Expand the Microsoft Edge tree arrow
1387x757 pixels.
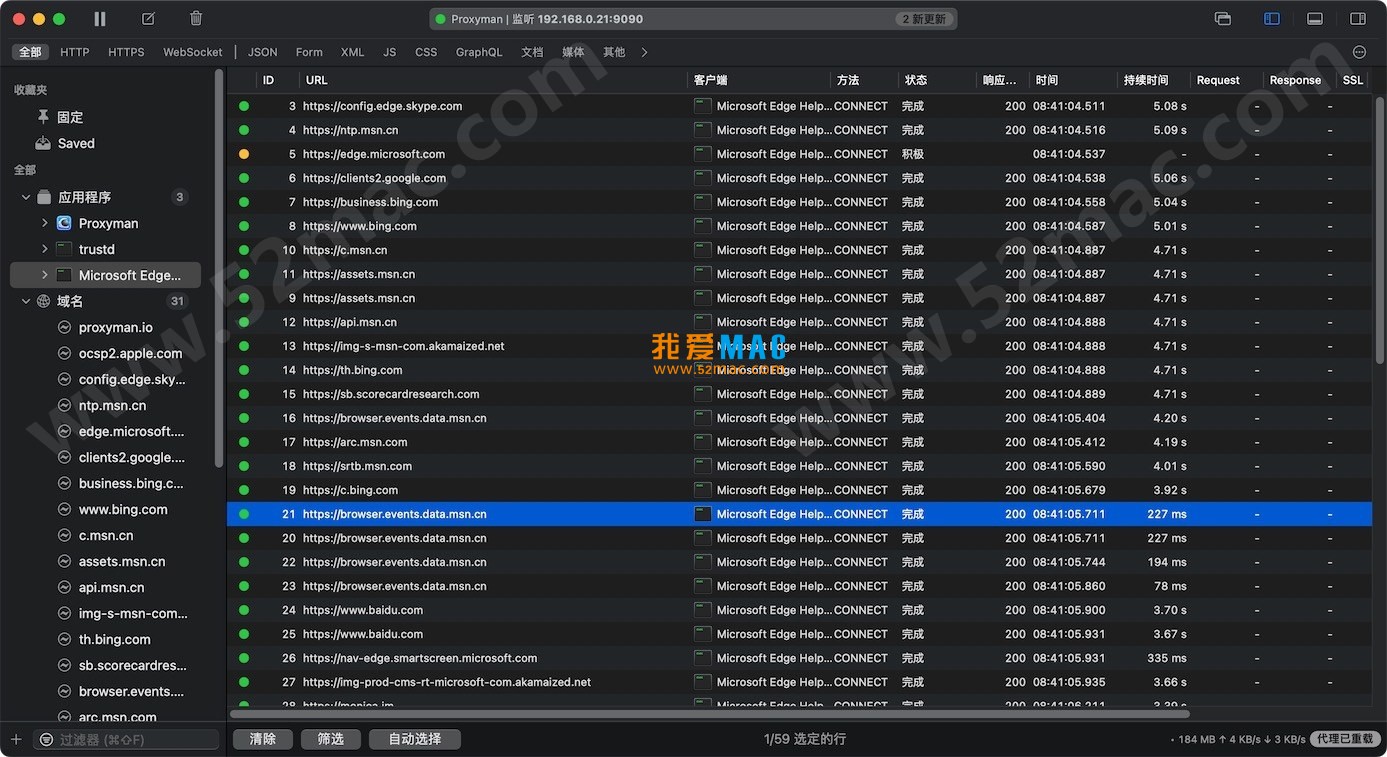point(45,275)
